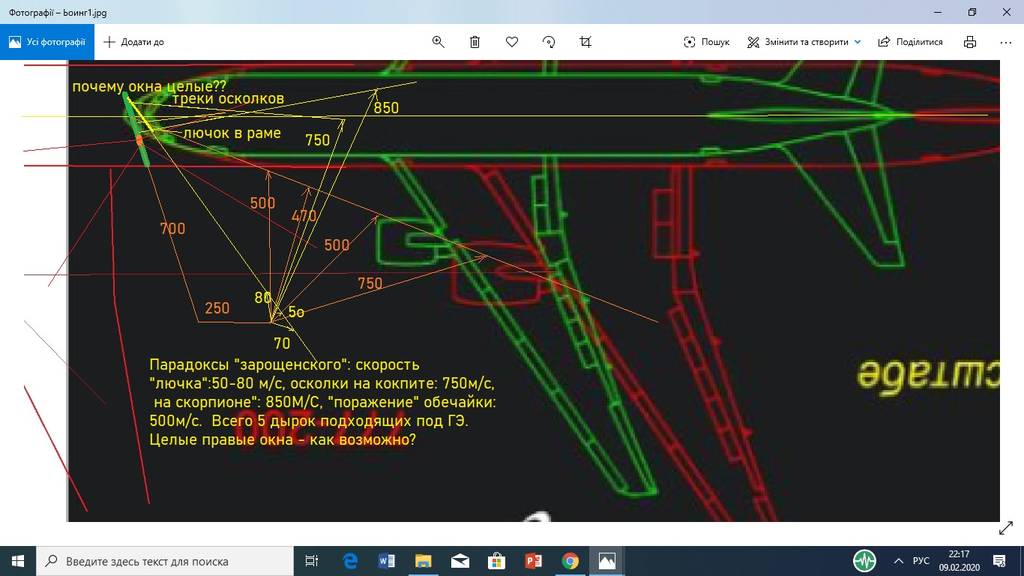Share the photo via Поділитися

[910, 42]
